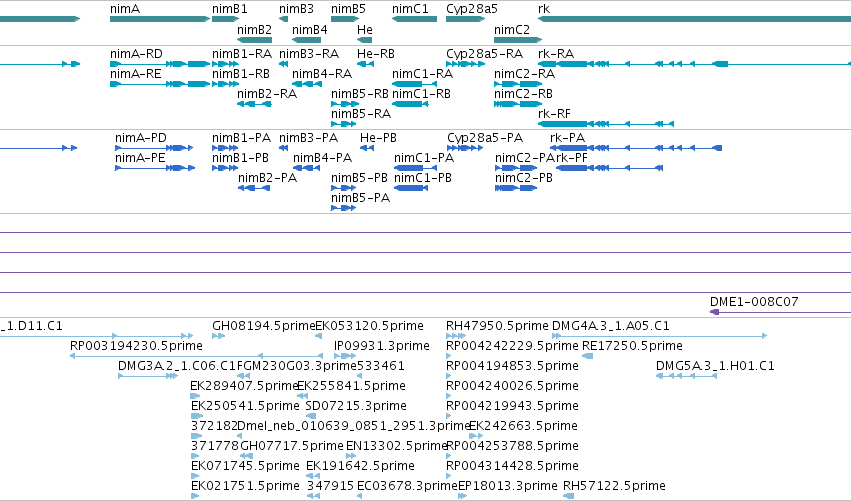
Task: Select feature DMG3A2_1.C06.C1
Action: coord(177,366)
